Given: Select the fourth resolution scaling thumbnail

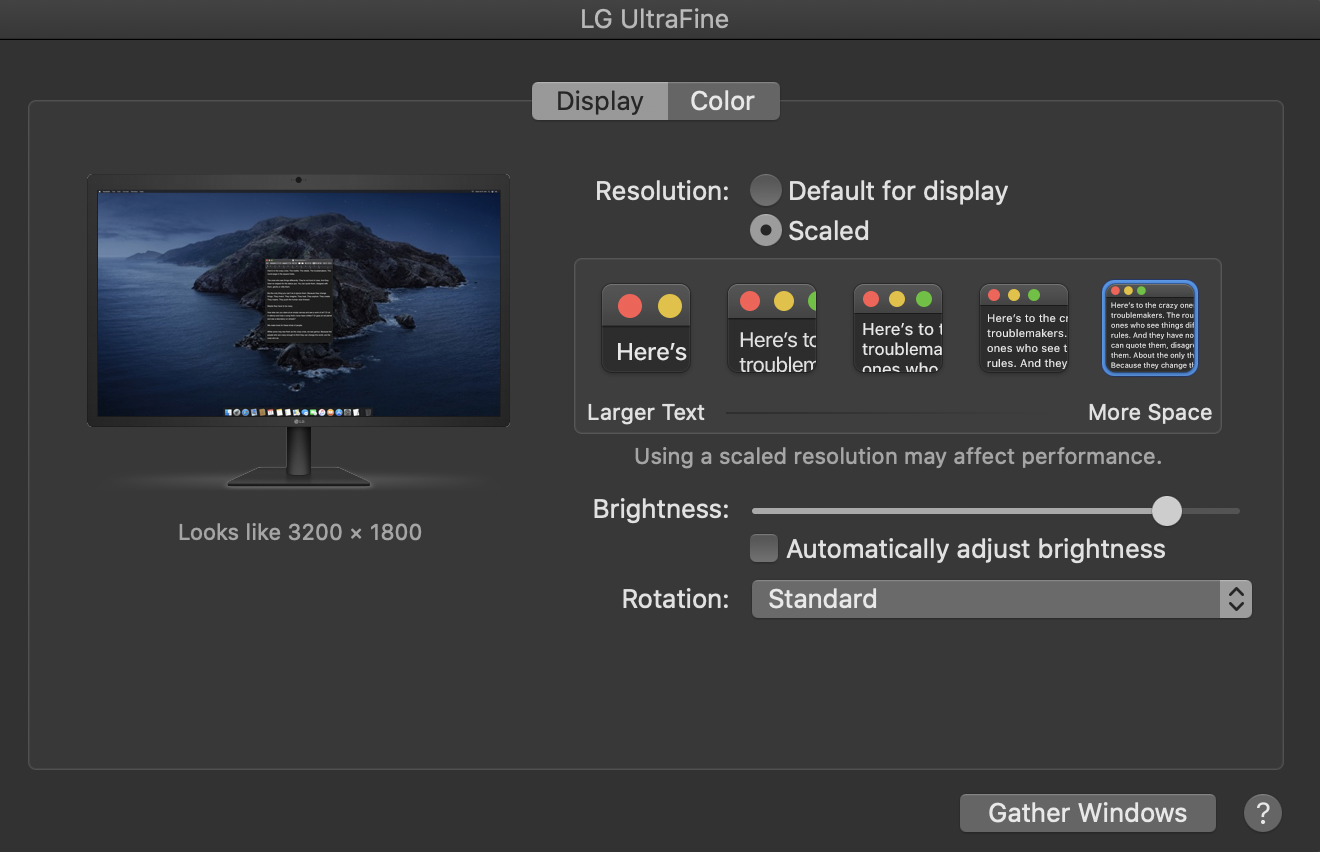Looking at the screenshot, I should pyautogui.click(x=1023, y=328).
